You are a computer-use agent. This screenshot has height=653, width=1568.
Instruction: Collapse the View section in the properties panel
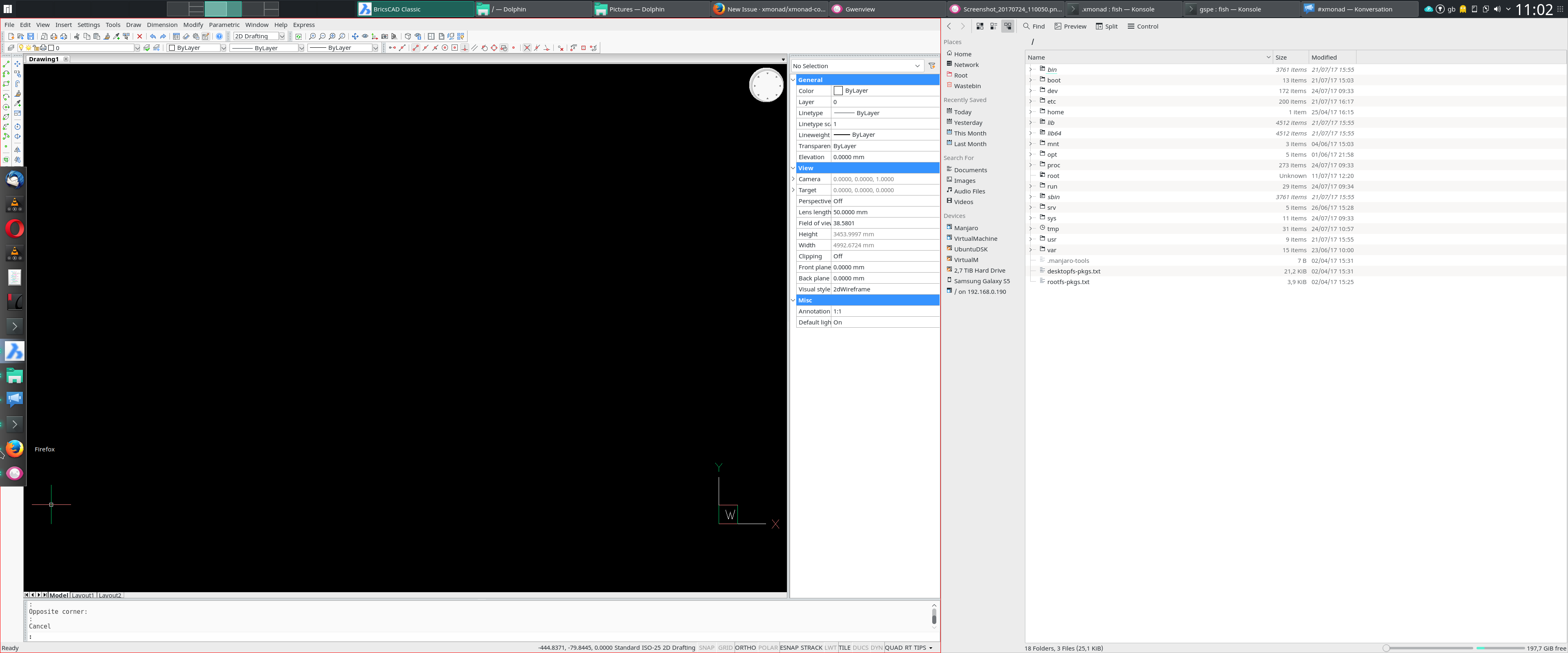(793, 167)
